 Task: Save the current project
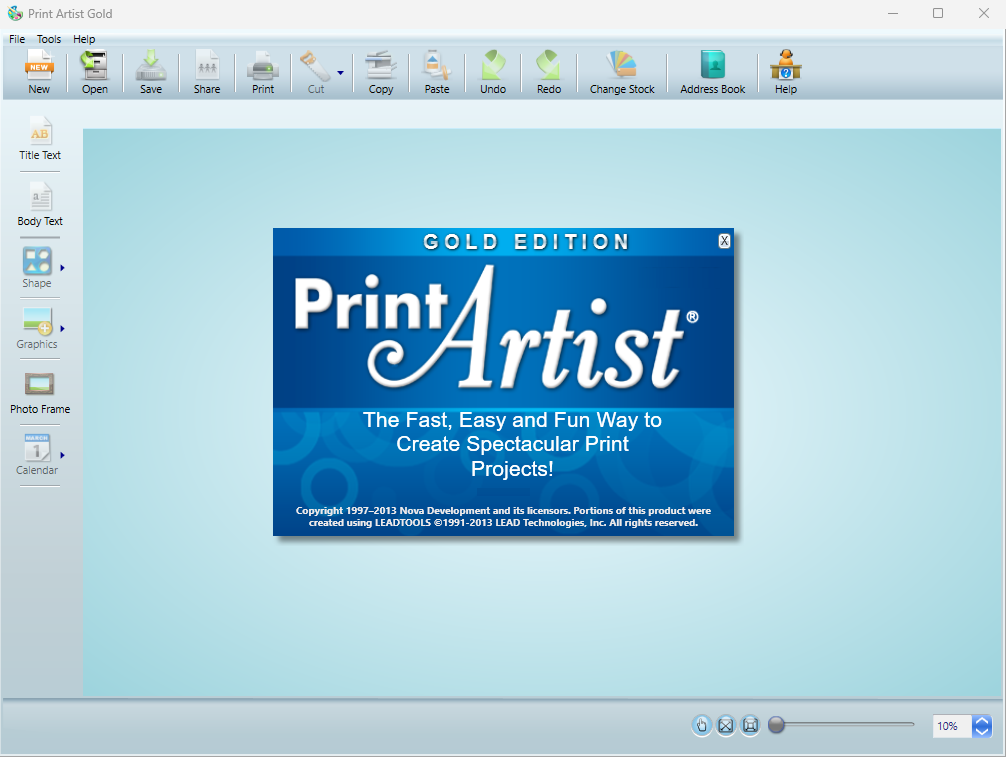(151, 72)
